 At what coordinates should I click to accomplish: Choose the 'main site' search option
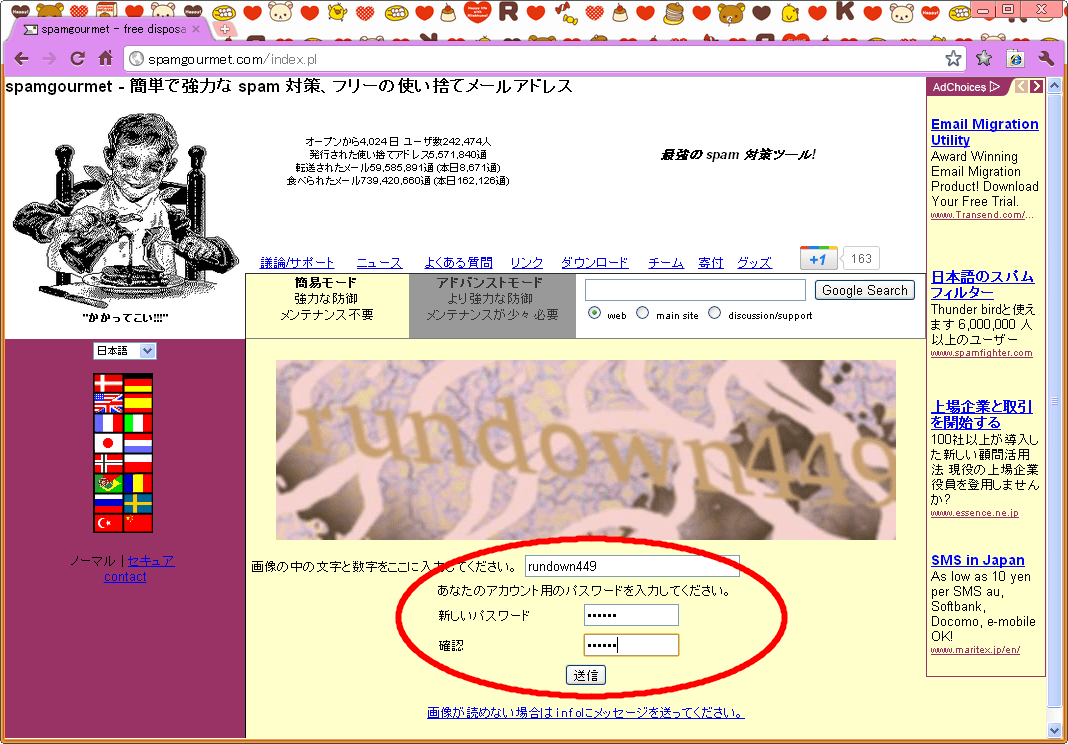(x=643, y=313)
